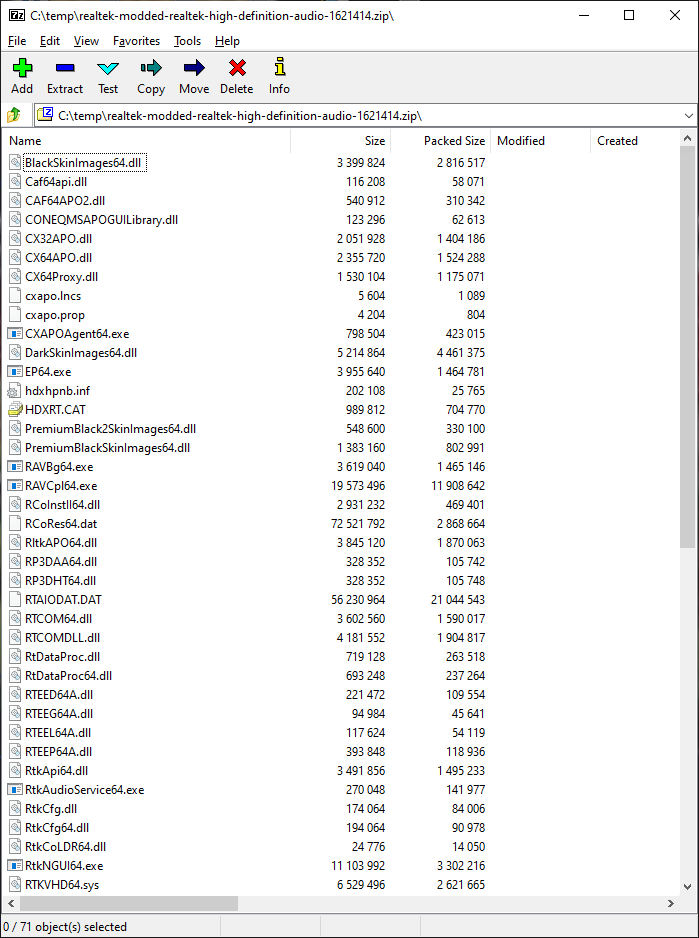Click the Move toolbar icon
This screenshot has height=938, width=699.
click(194, 69)
